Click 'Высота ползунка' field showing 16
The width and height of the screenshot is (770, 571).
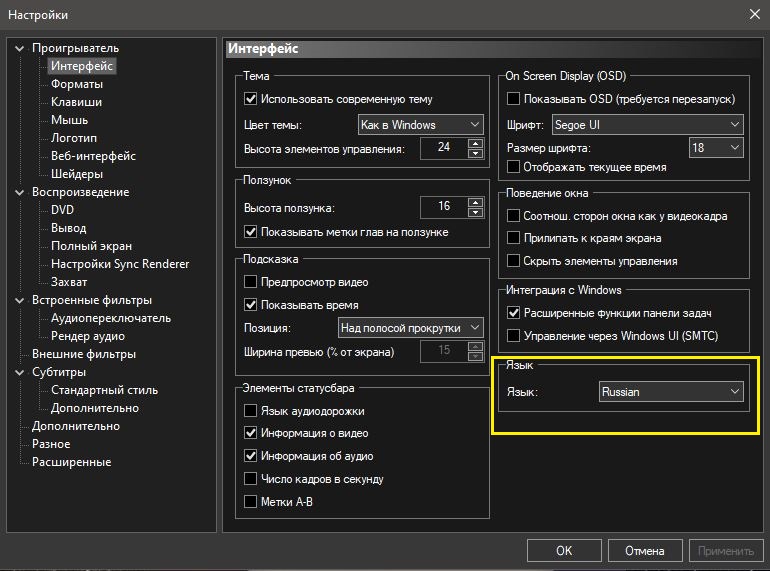[444, 207]
